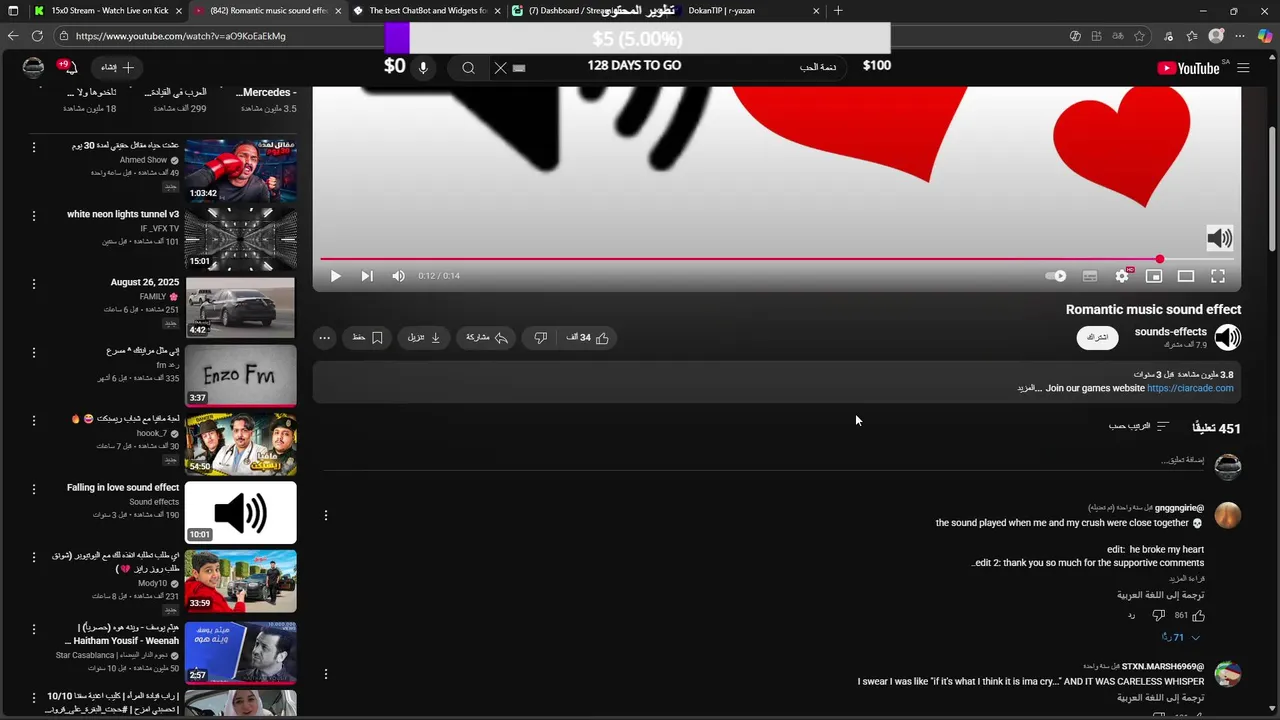
Task: Clear the search with X icon
Action: 501,68
